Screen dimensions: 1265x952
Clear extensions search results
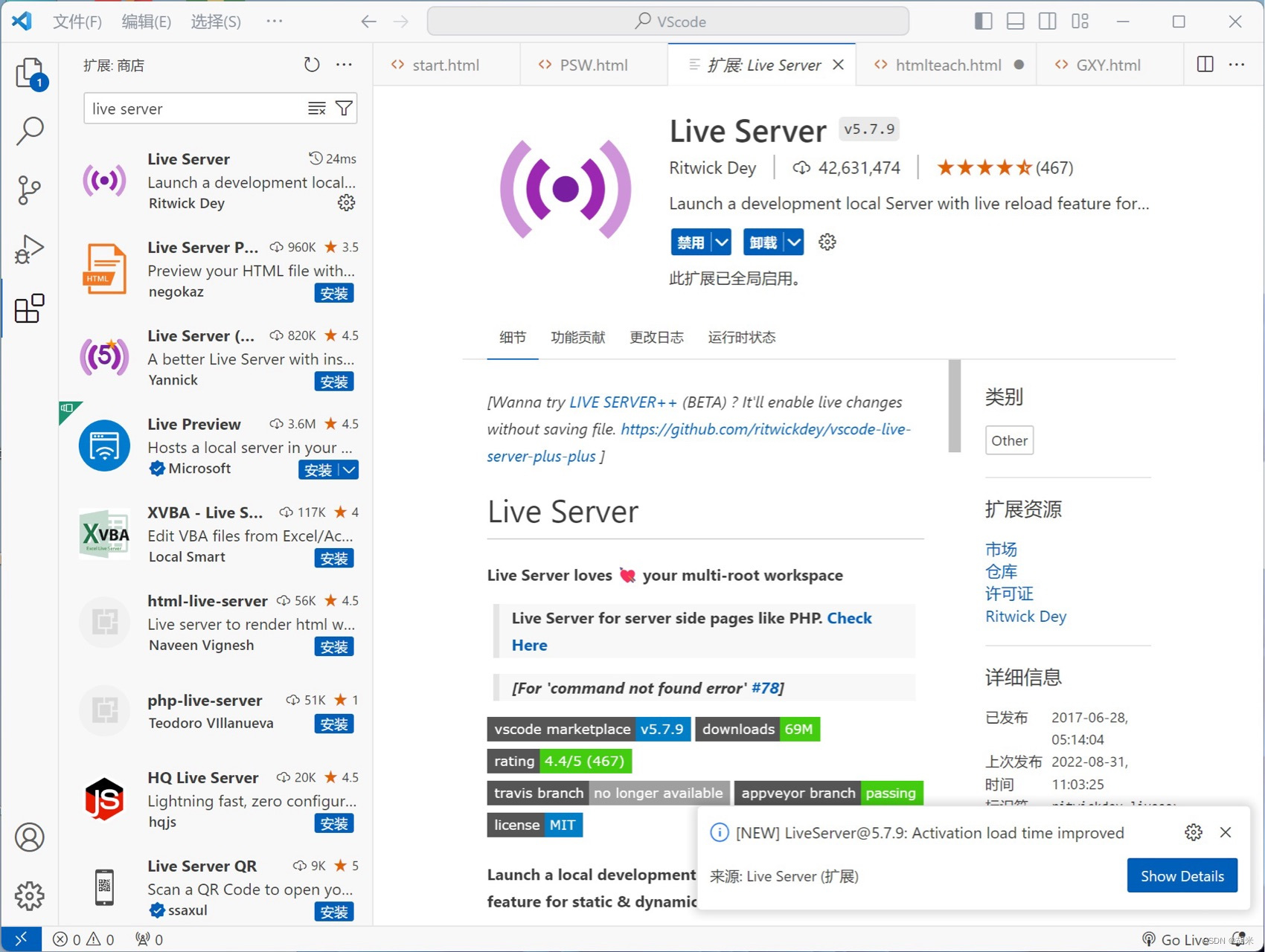tap(317, 109)
